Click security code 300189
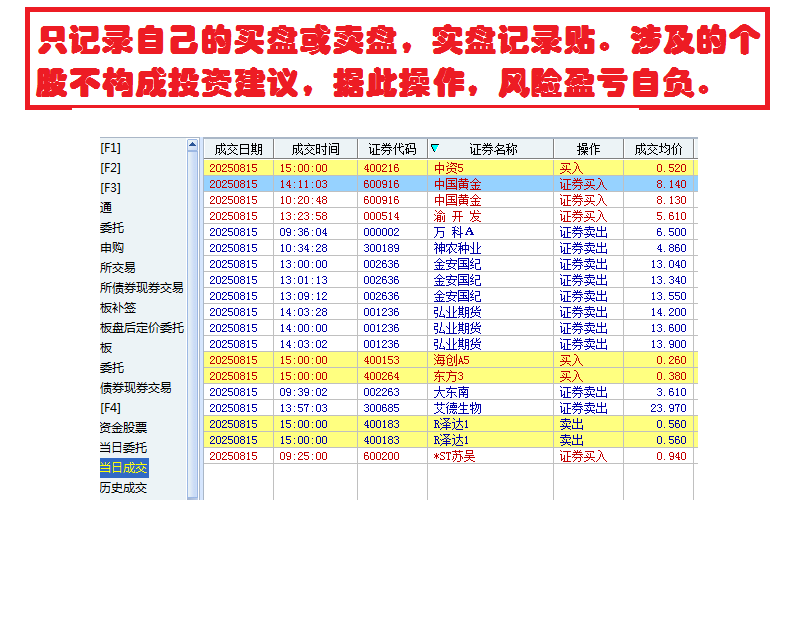This screenshot has height=644, width=797. coord(381,248)
